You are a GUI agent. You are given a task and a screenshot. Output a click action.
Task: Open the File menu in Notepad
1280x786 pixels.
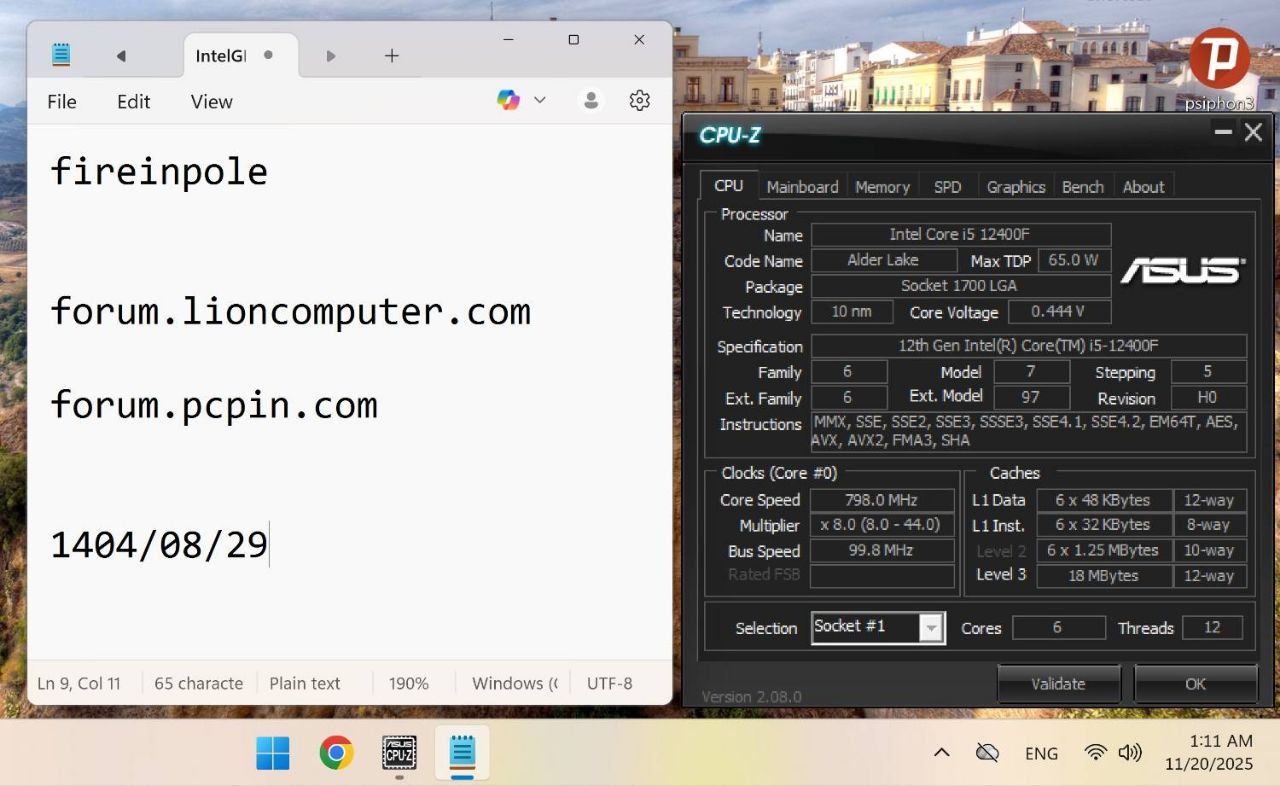(62, 102)
